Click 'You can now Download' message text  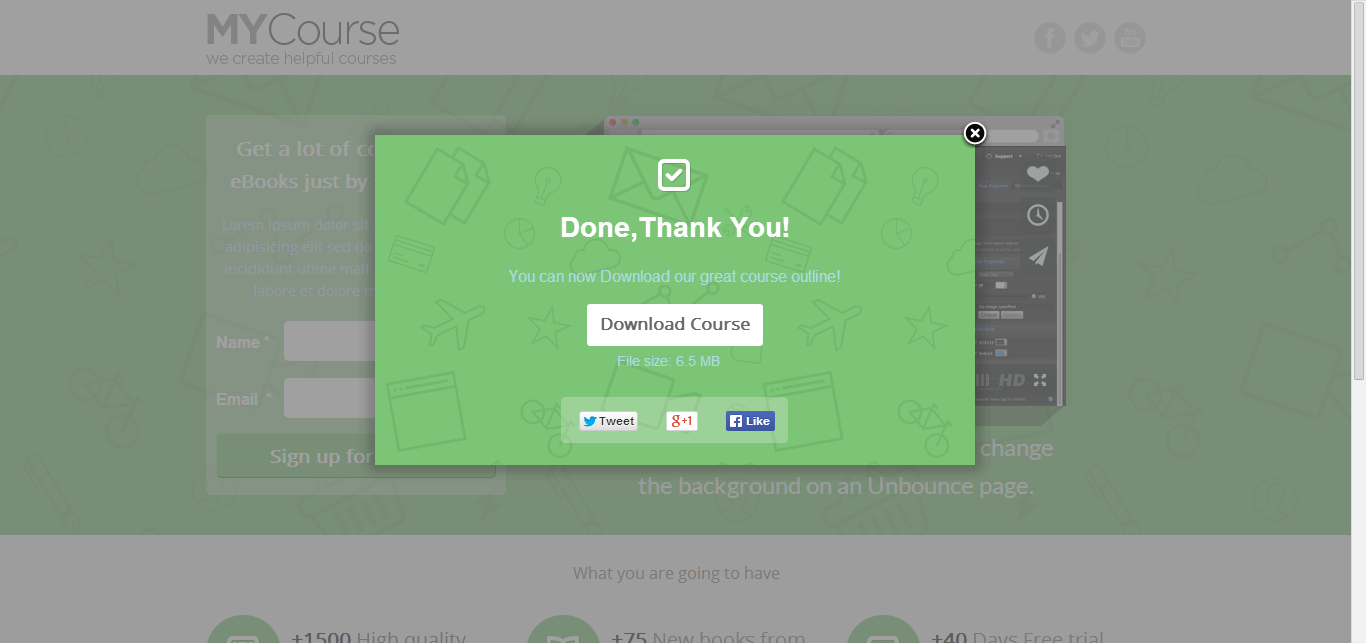pos(674,276)
